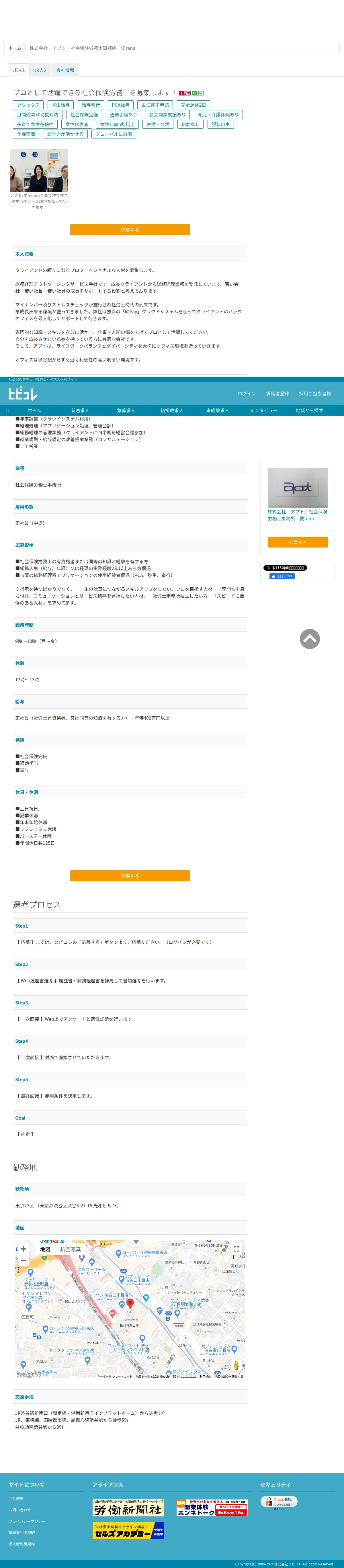Viewport: 344px width, 1568px height.
Task: Click the 通勤手当あり tag
Action: tap(124, 114)
